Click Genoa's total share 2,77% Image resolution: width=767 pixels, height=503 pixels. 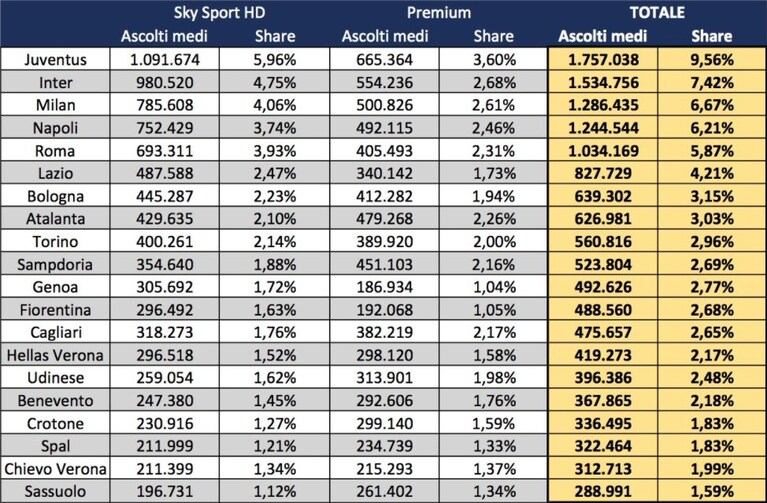[712, 287]
